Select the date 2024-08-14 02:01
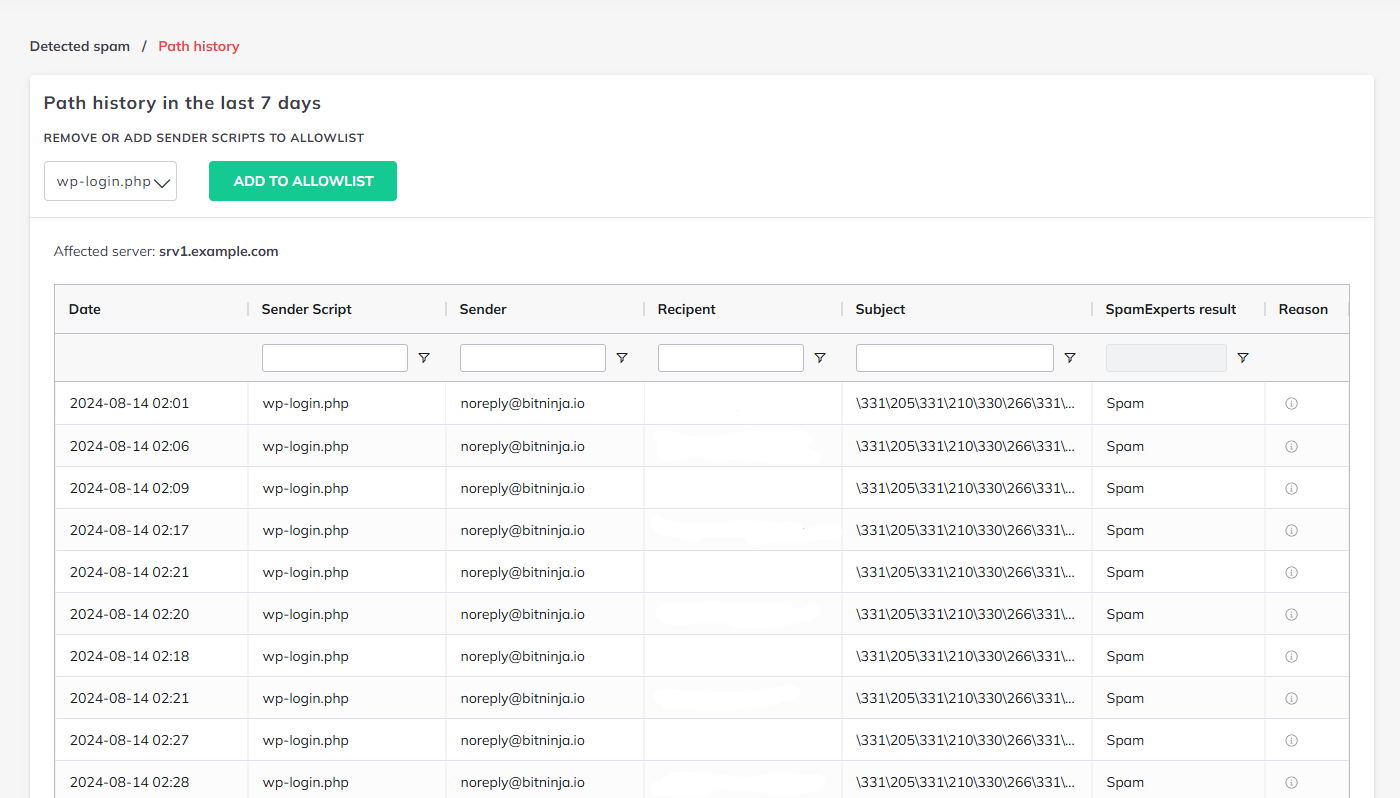The width and height of the screenshot is (1400, 798). (129, 404)
